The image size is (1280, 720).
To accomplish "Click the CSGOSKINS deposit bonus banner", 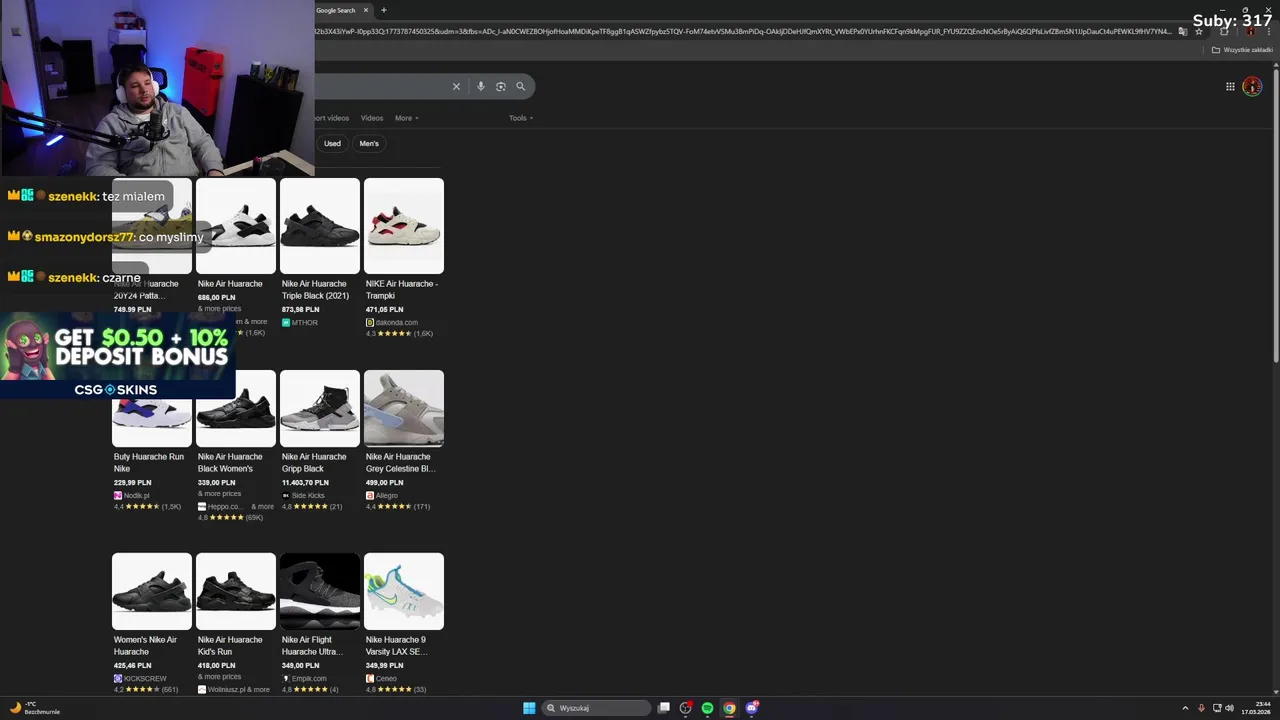I will 118,357.
